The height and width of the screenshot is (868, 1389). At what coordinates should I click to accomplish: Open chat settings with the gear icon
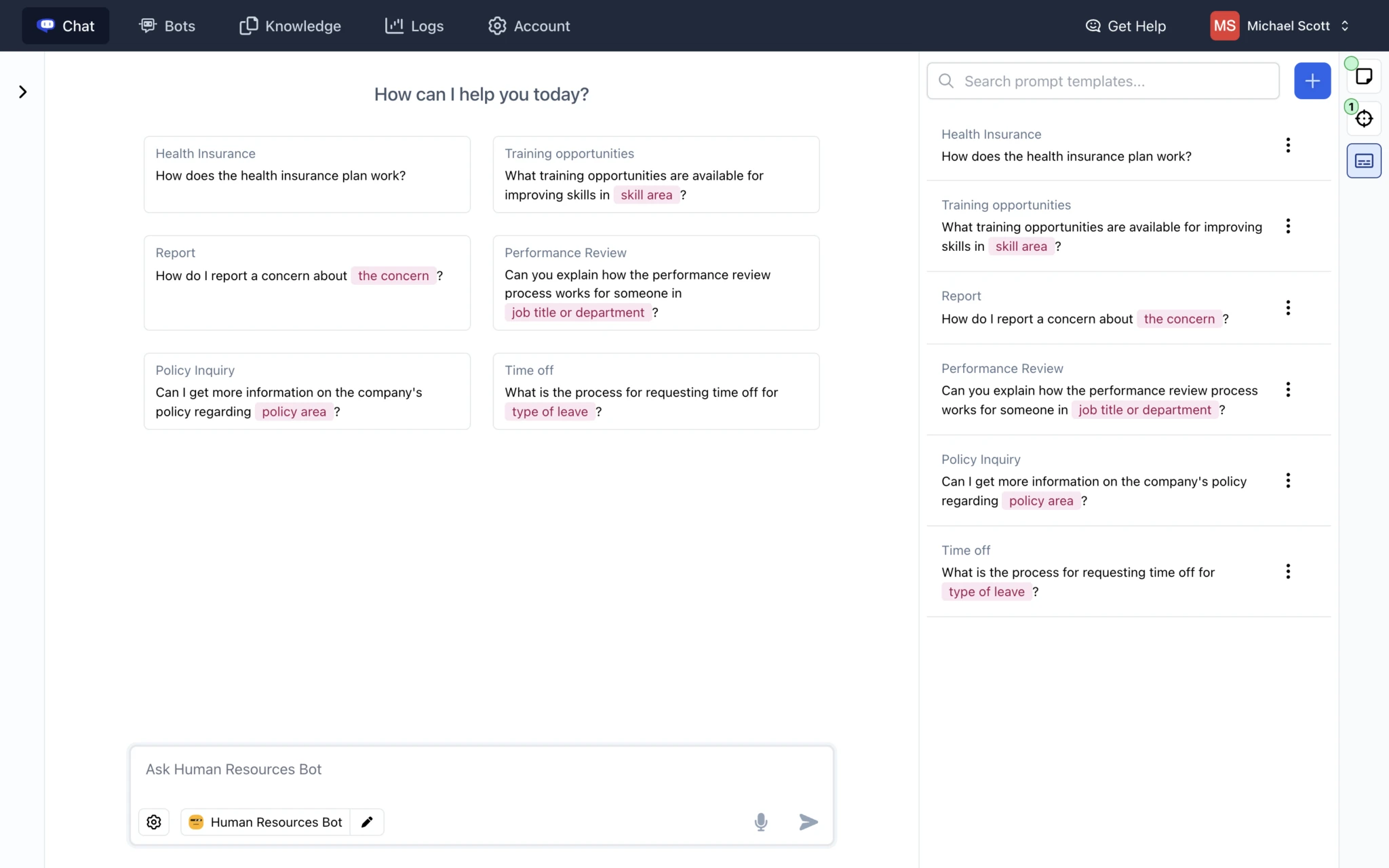(x=153, y=822)
